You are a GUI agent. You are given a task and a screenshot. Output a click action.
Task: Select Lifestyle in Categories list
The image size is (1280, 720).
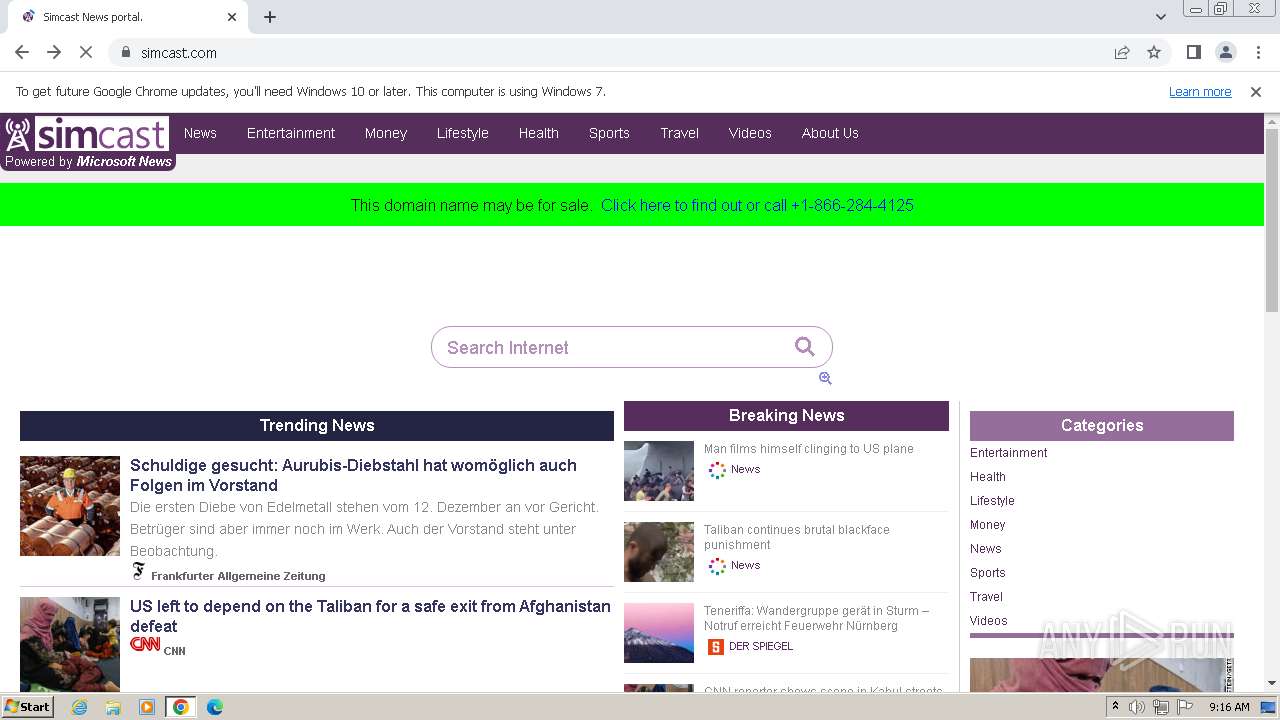pos(992,501)
